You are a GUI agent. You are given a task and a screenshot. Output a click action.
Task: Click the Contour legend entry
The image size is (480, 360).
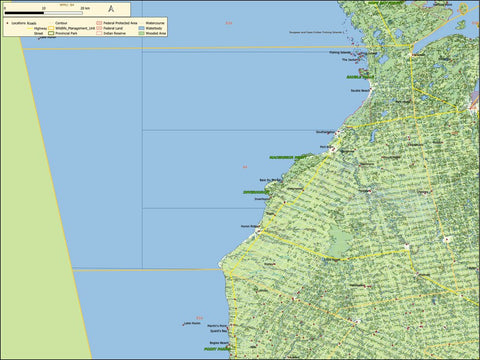click(61, 23)
